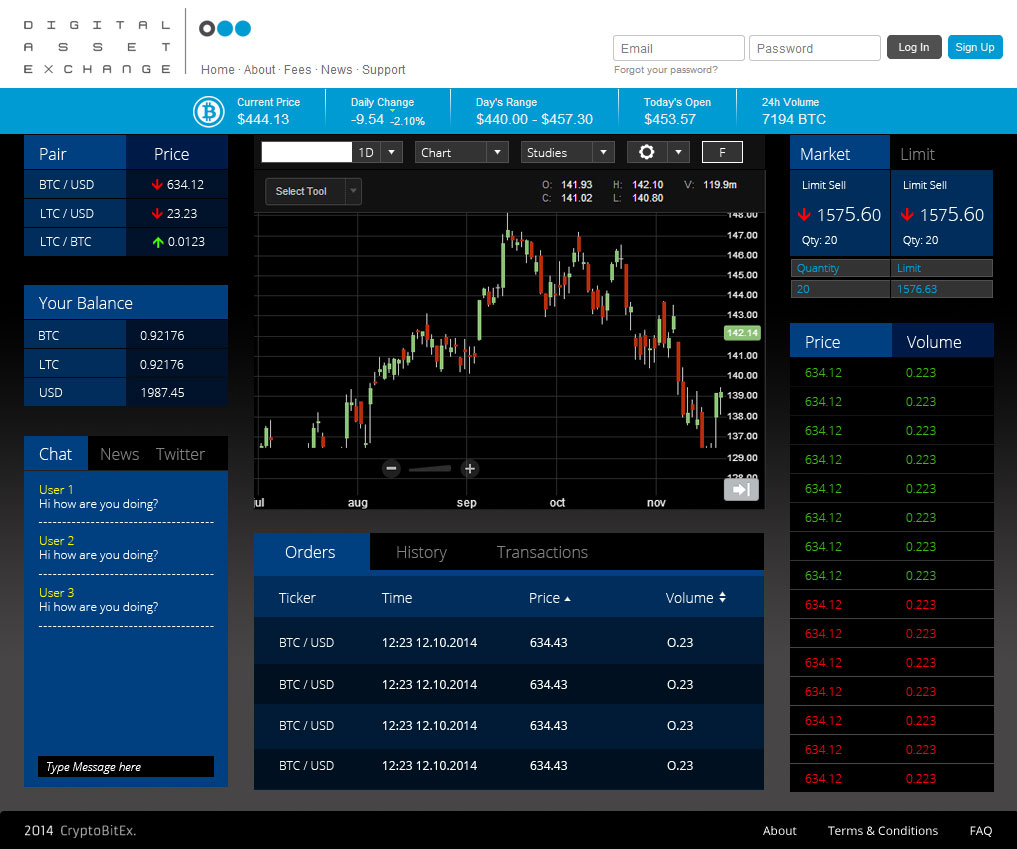Open the Transactions tab

(x=542, y=552)
